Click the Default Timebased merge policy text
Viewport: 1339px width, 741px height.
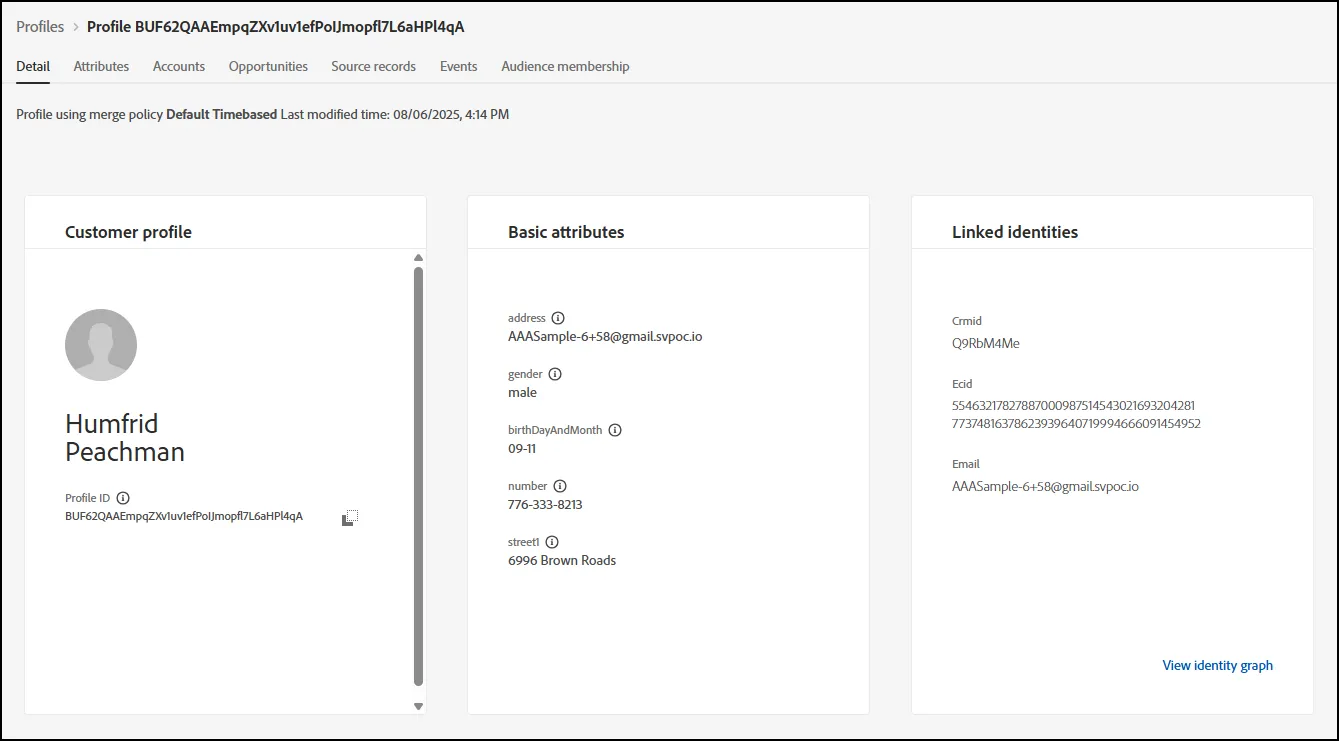point(222,114)
